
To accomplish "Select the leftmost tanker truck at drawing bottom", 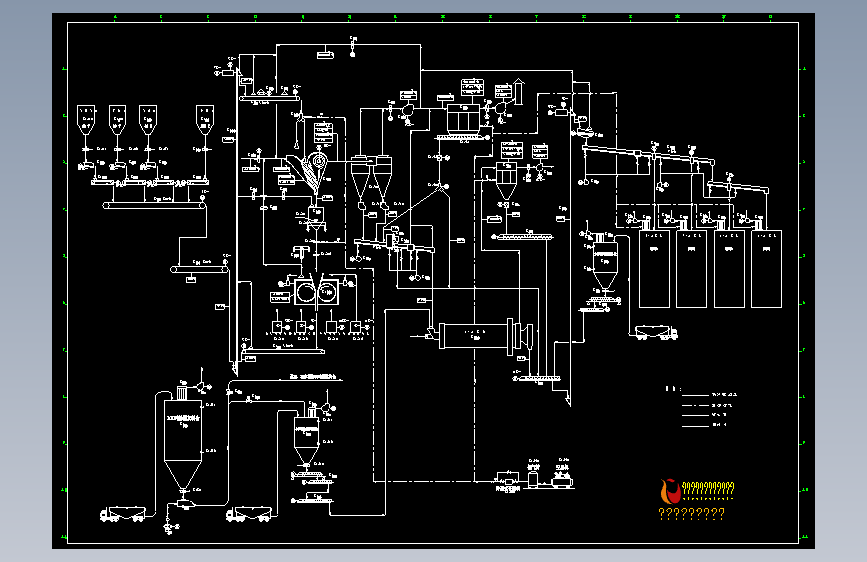I will pos(122,514).
